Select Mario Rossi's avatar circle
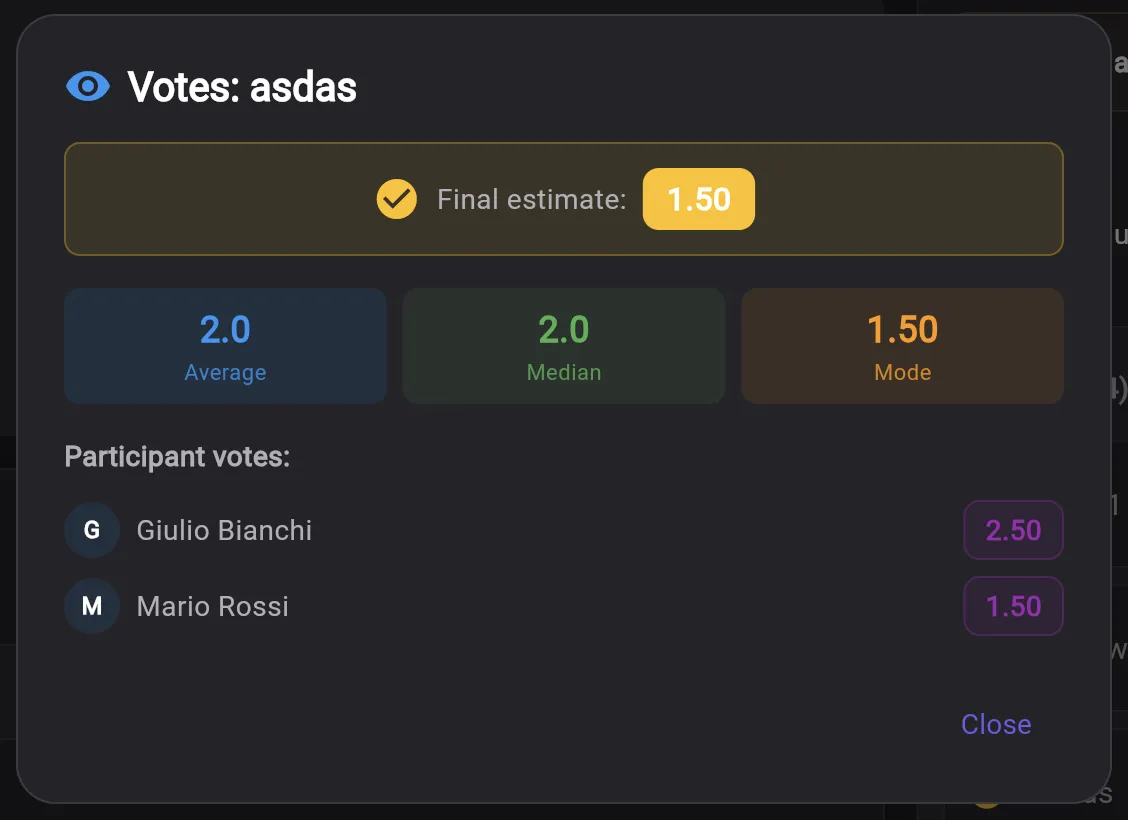Screen dimensions: 1128x820 click(91, 606)
